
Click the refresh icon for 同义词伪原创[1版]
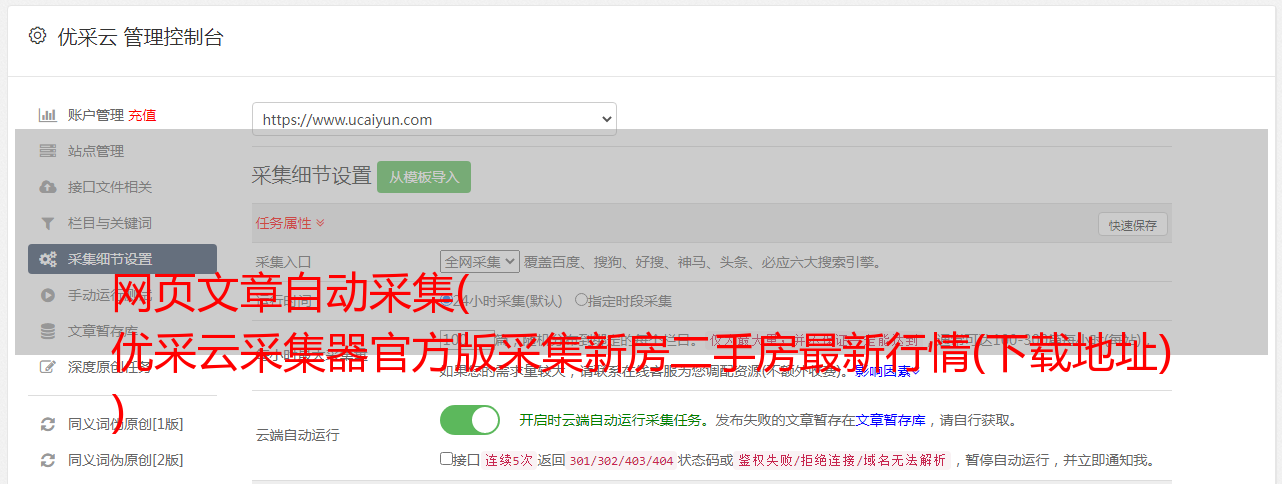coord(47,424)
